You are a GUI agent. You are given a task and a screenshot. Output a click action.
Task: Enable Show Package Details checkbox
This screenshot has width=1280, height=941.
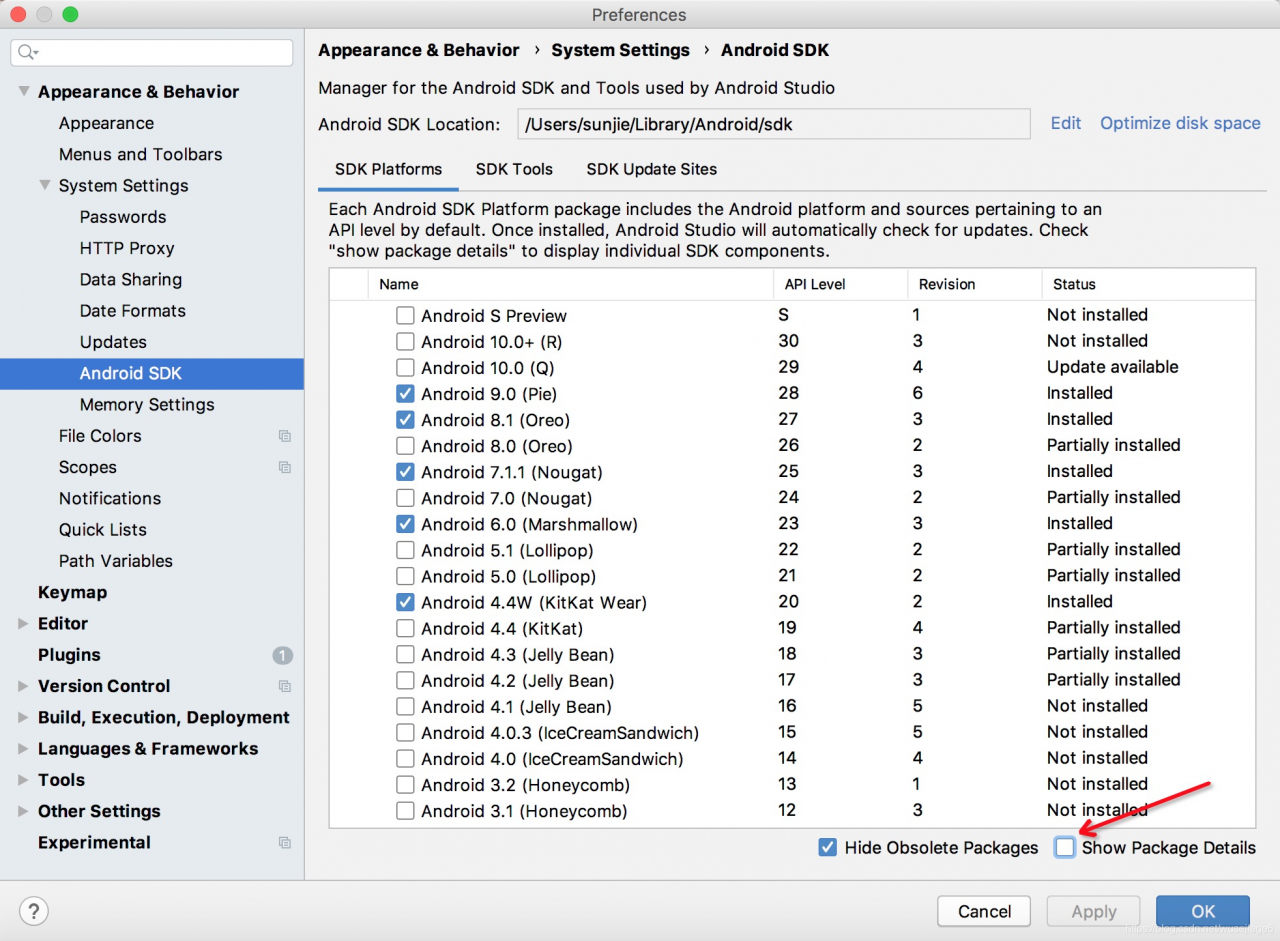pos(1065,847)
